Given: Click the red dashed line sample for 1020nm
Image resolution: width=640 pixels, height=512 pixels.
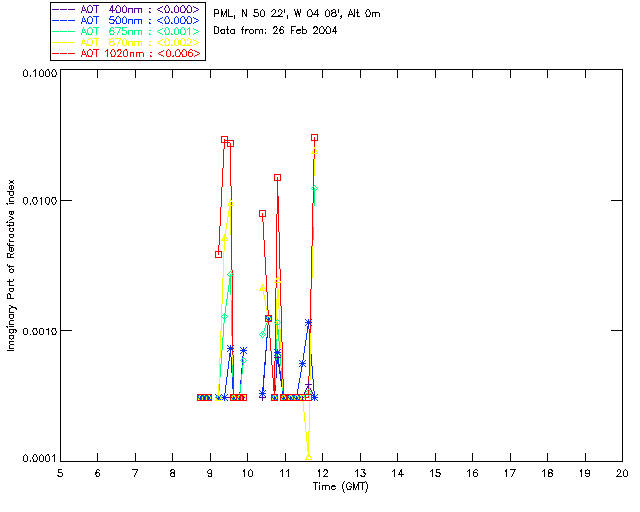Looking at the screenshot, I should point(64,53).
